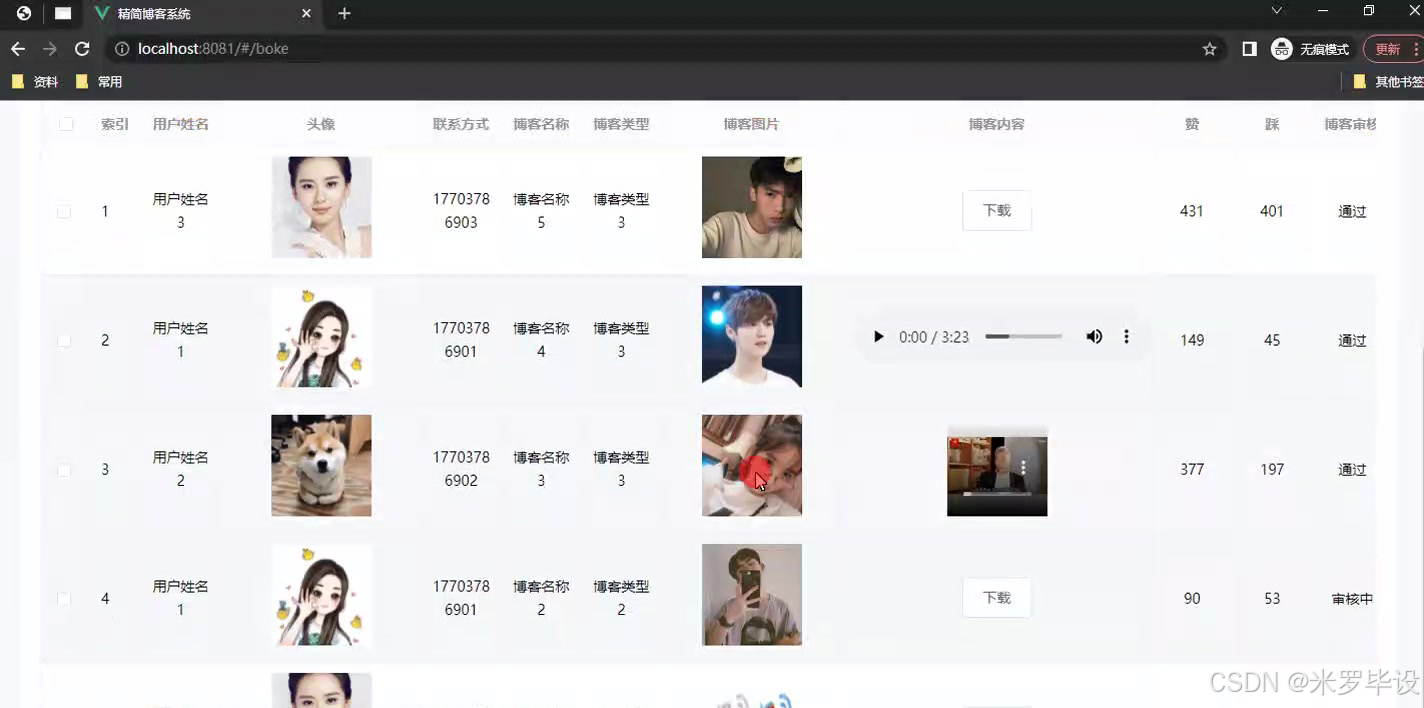Click the 赞 column header
The image size is (1424, 708).
pyautogui.click(x=1192, y=124)
